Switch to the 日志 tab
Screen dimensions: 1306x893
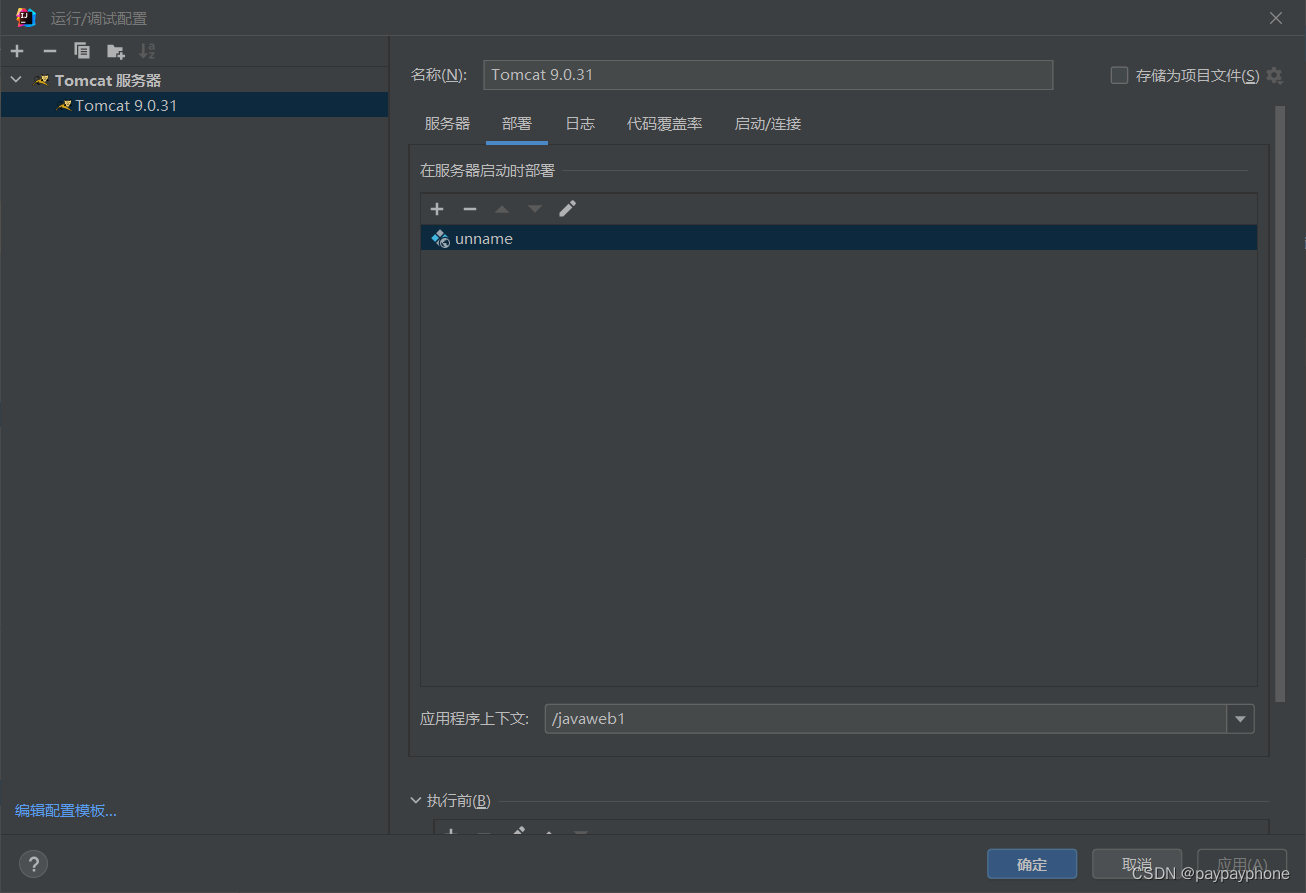(x=580, y=123)
